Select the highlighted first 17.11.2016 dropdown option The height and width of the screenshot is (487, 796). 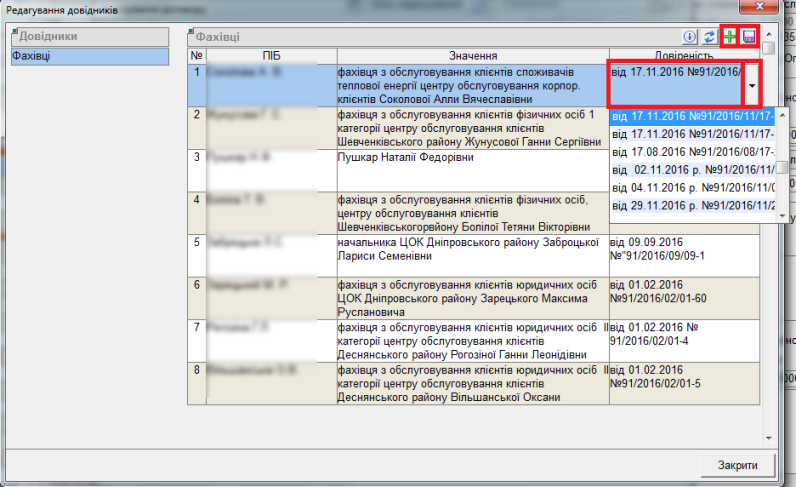pyautogui.click(x=692, y=116)
